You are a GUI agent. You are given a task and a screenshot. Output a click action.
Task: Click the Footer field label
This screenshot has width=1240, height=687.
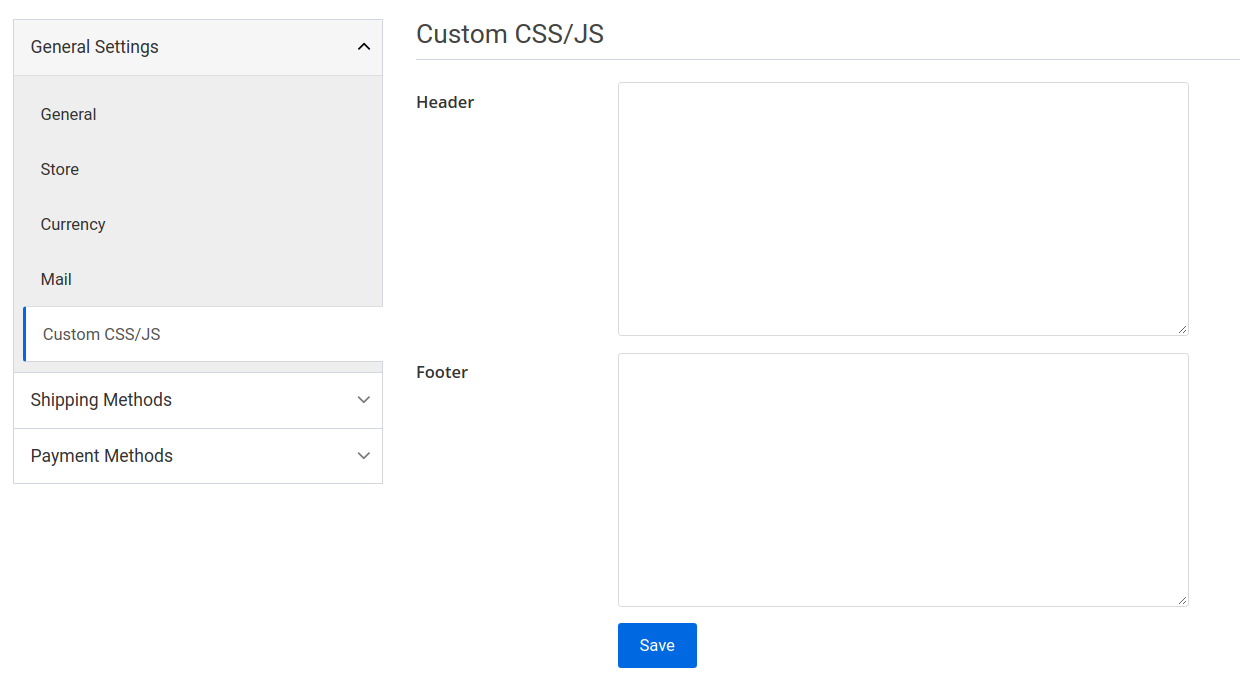coord(442,372)
